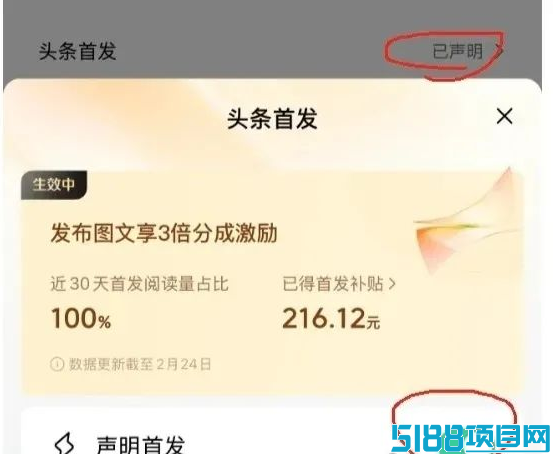Image resolution: width=553 pixels, height=454 pixels.
Task: Open the 已声明 status in the top row
Action: (457, 52)
